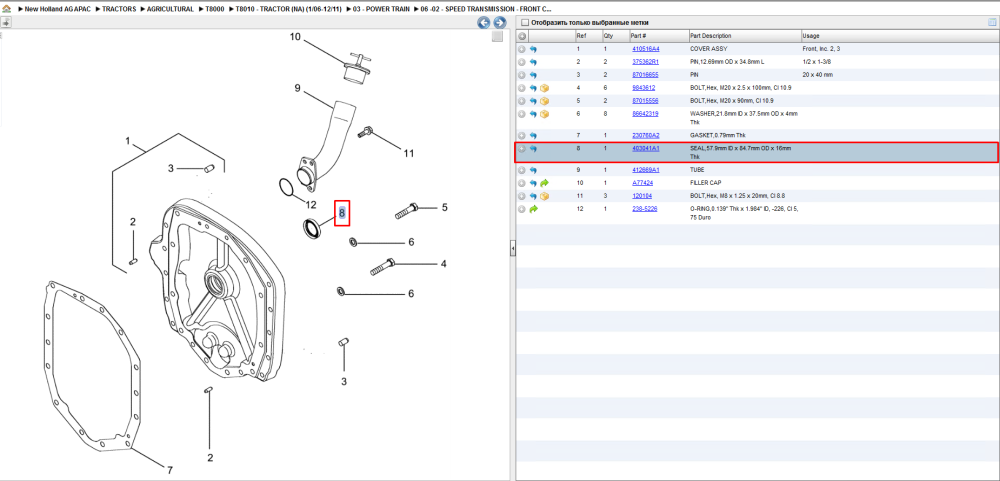Select callout 5 bolt in the diagram
This screenshot has height=481, width=1000.
pyautogui.click(x=445, y=207)
